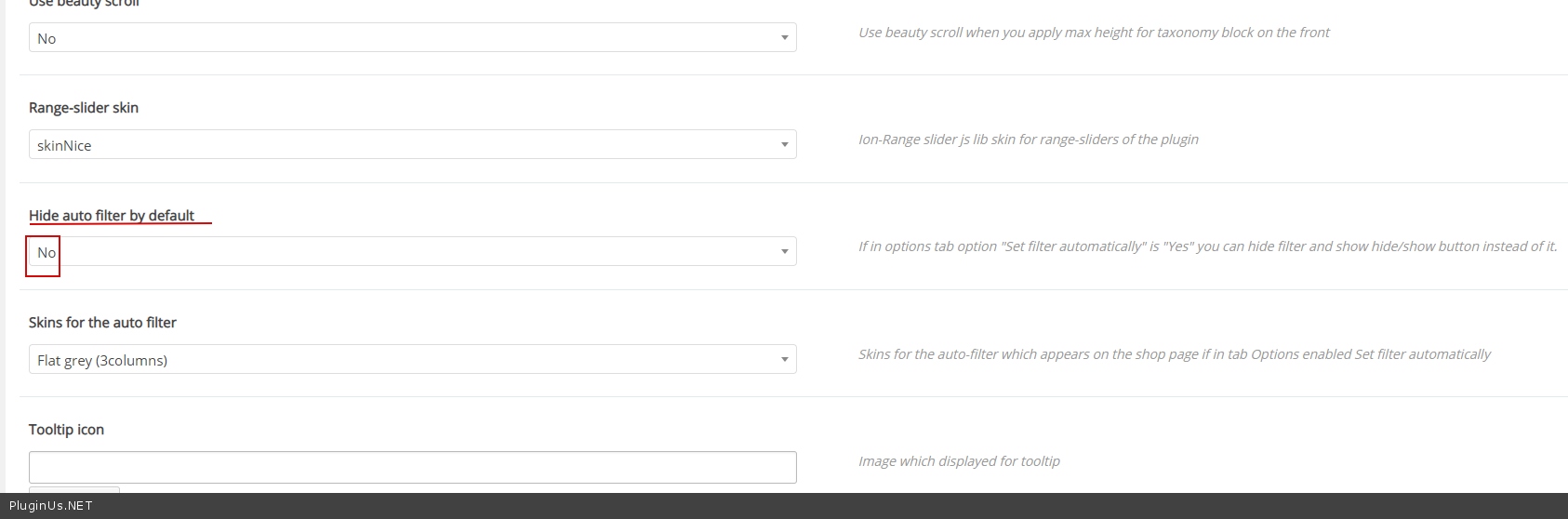The height and width of the screenshot is (519, 1568).
Task: Open the Flat grey (3columns) skin dropdown
Action: point(412,360)
